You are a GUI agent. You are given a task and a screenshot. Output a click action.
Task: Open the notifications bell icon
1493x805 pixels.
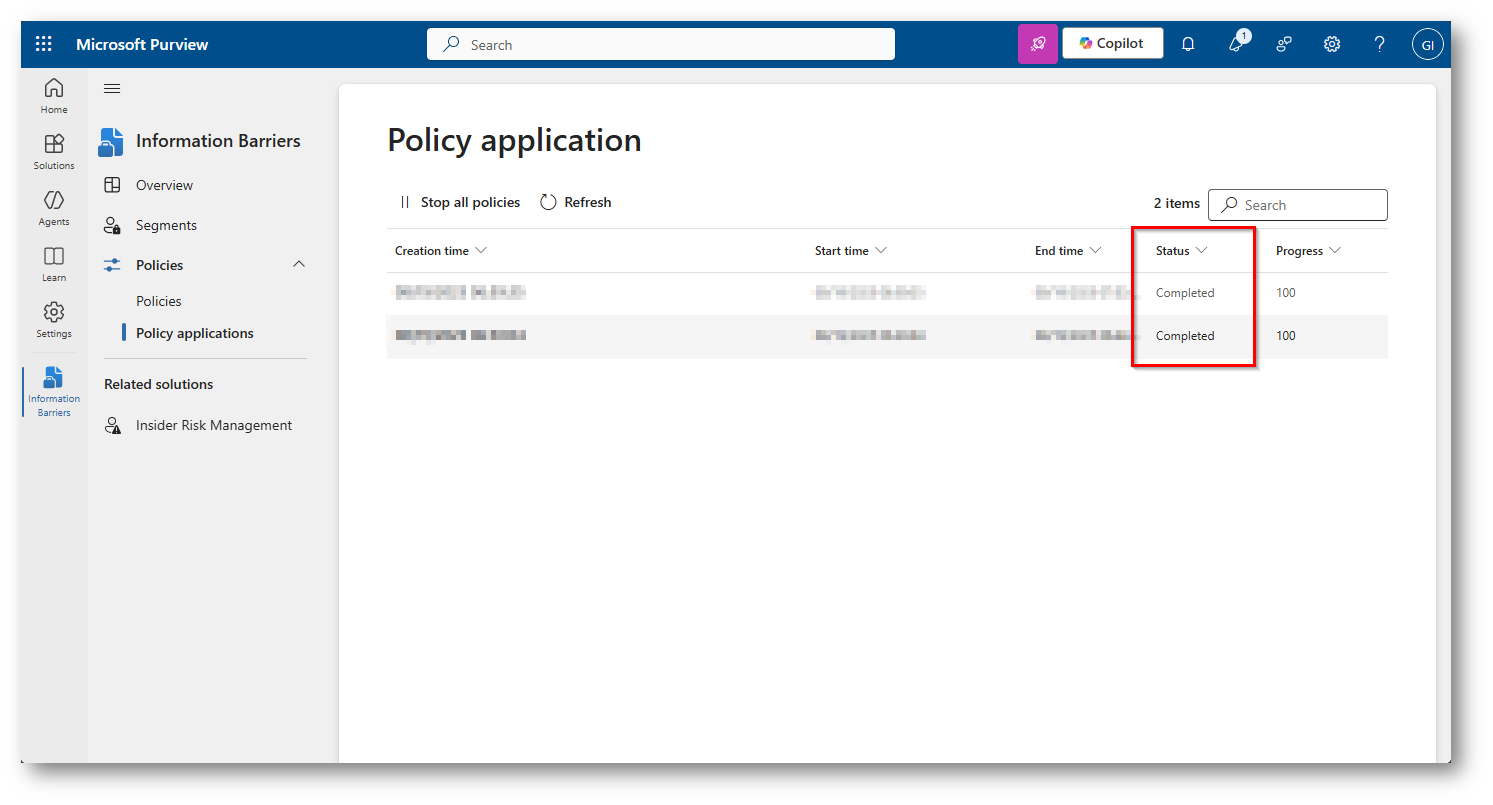[1188, 44]
